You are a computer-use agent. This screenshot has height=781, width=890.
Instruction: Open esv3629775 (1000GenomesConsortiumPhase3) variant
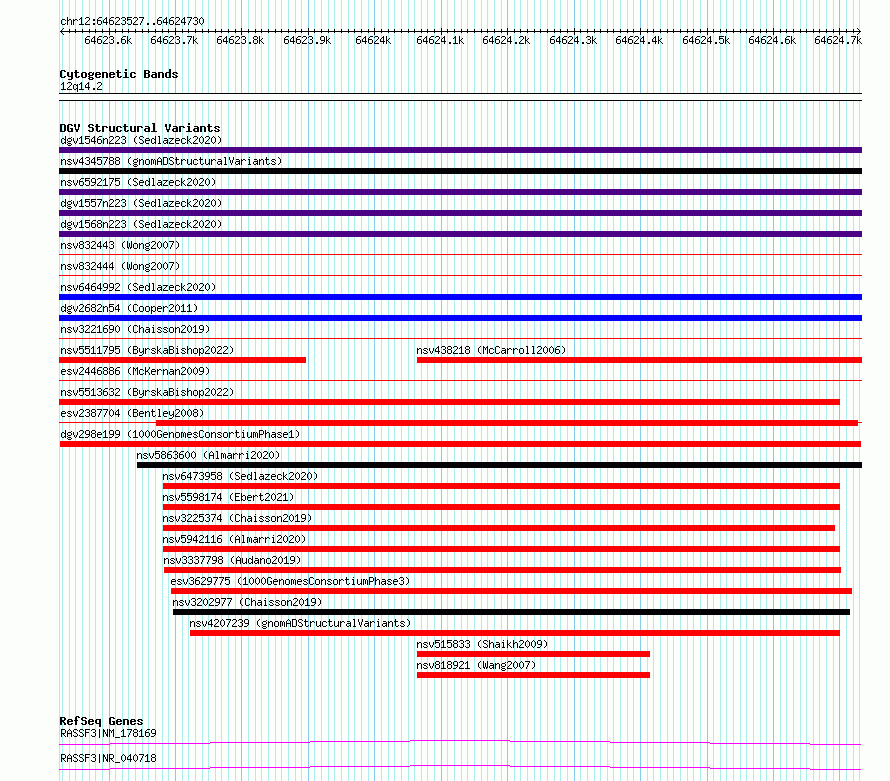[290, 581]
